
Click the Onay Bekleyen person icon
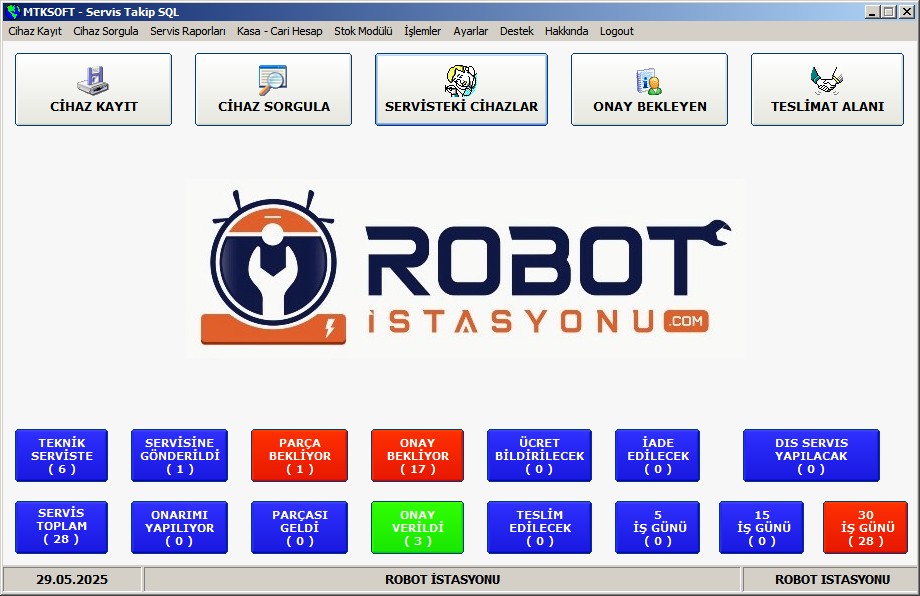pyautogui.click(x=649, y=81)
